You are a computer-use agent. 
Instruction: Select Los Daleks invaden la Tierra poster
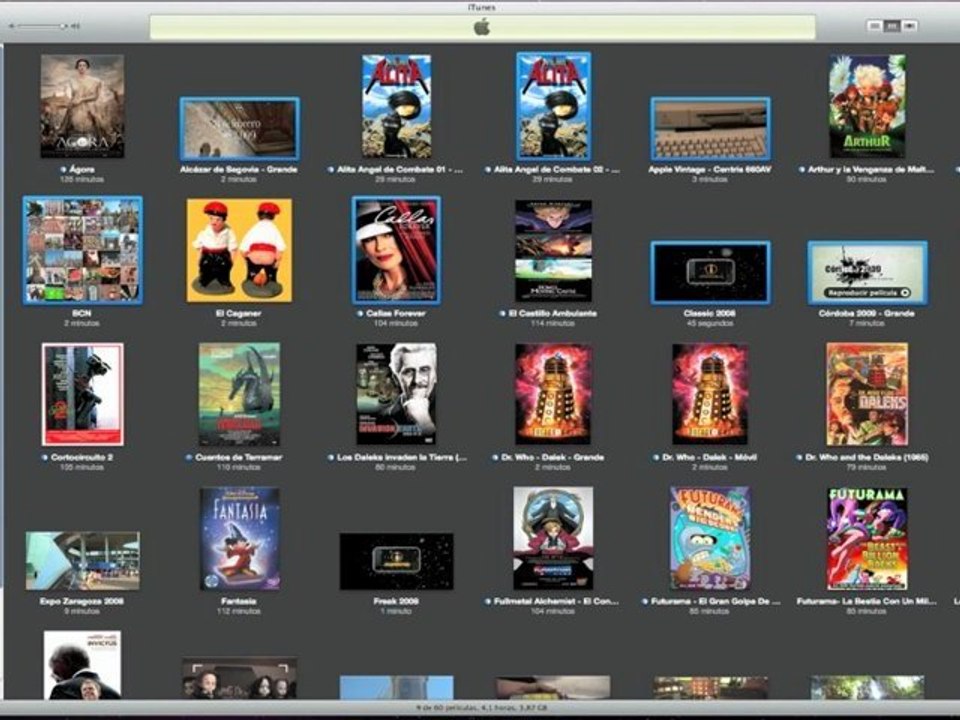point(396,394)
